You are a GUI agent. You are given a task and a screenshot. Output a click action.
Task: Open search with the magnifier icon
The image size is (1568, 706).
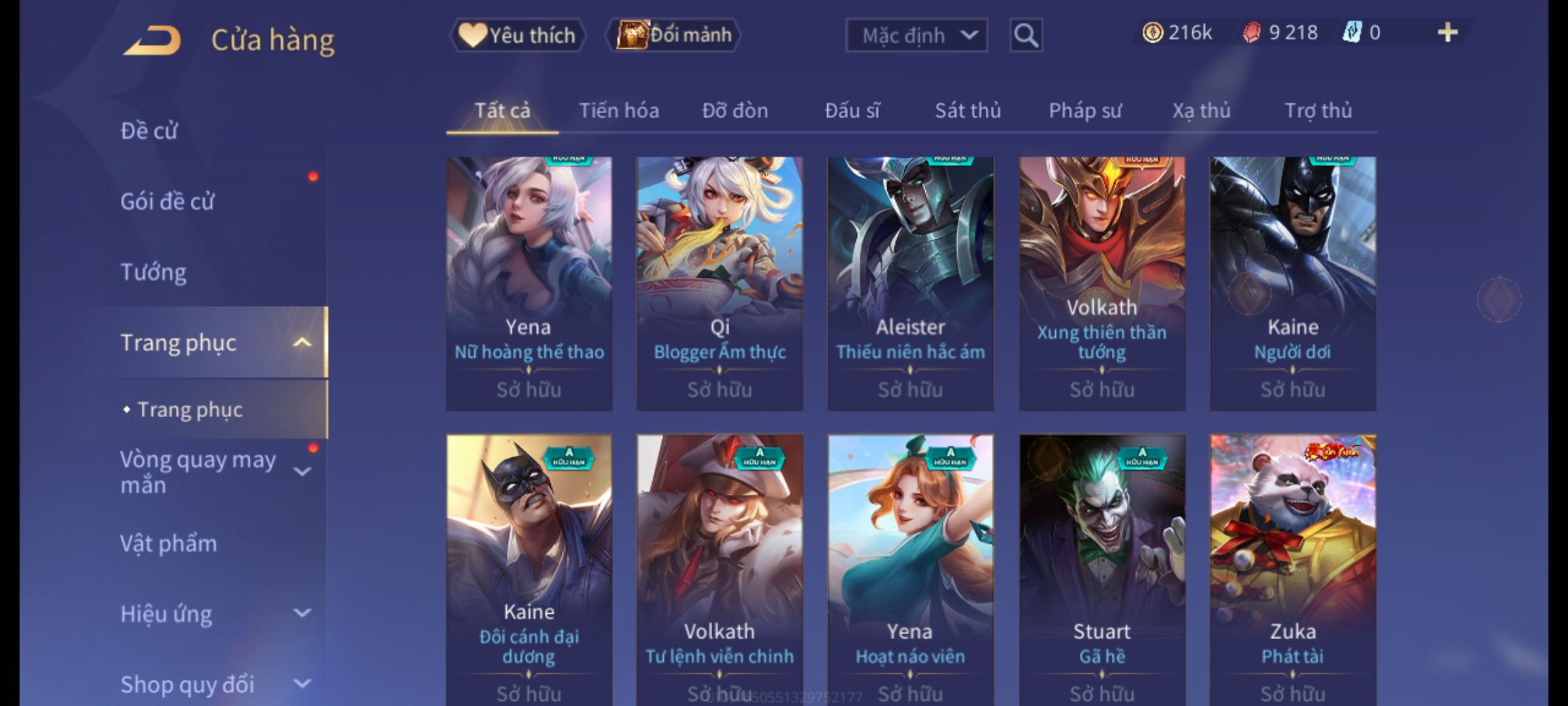1026,35
